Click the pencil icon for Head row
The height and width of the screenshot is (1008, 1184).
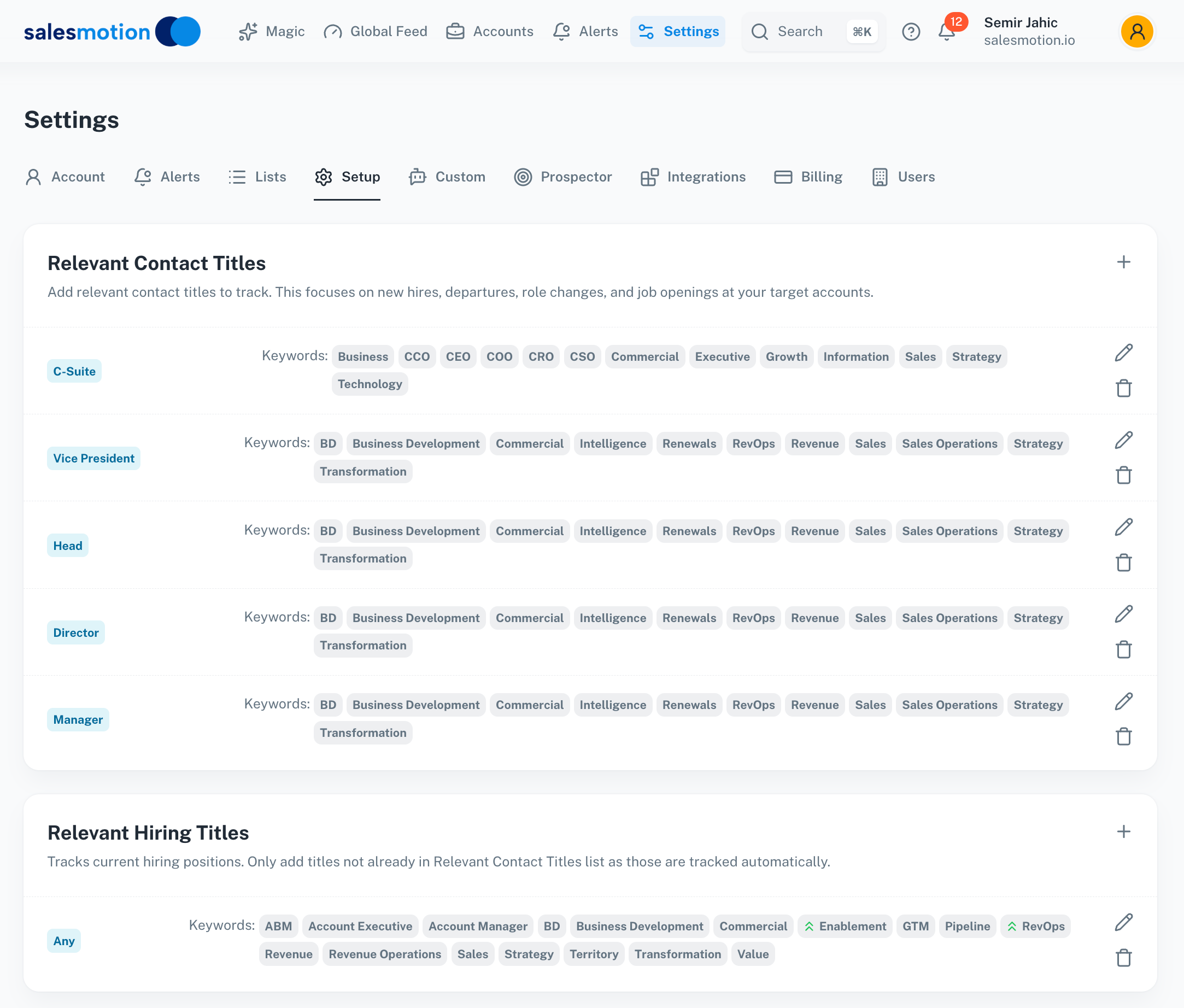[1123, 528]
